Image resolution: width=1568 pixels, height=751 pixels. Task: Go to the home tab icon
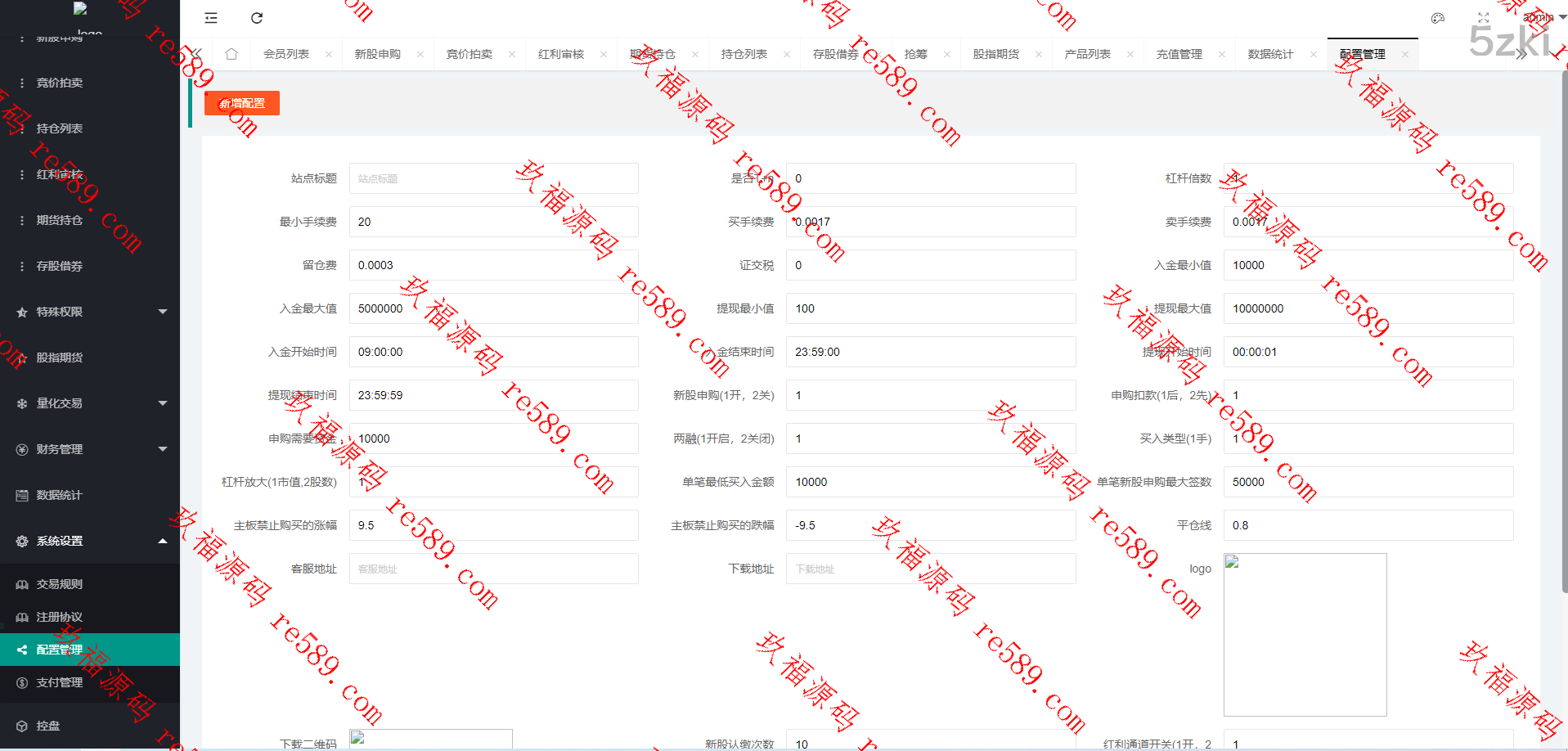(x=231, y=54)
